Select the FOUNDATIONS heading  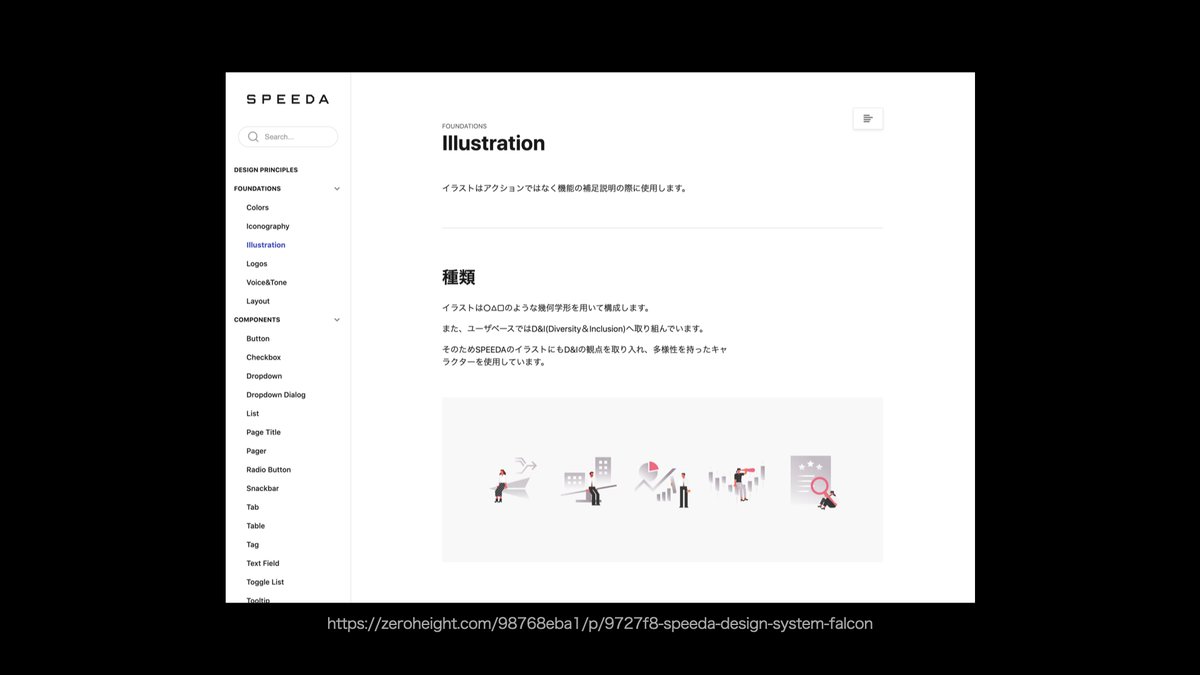pos(257,189)
